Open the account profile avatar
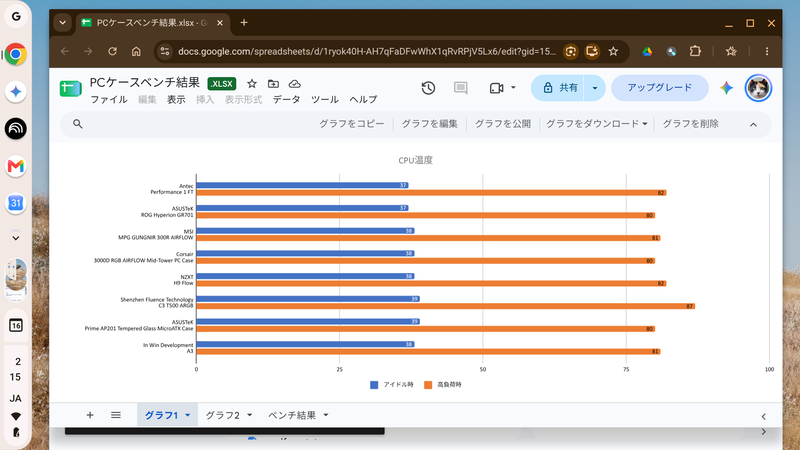This screenshot has width=800, height=450. coord(758,88)
